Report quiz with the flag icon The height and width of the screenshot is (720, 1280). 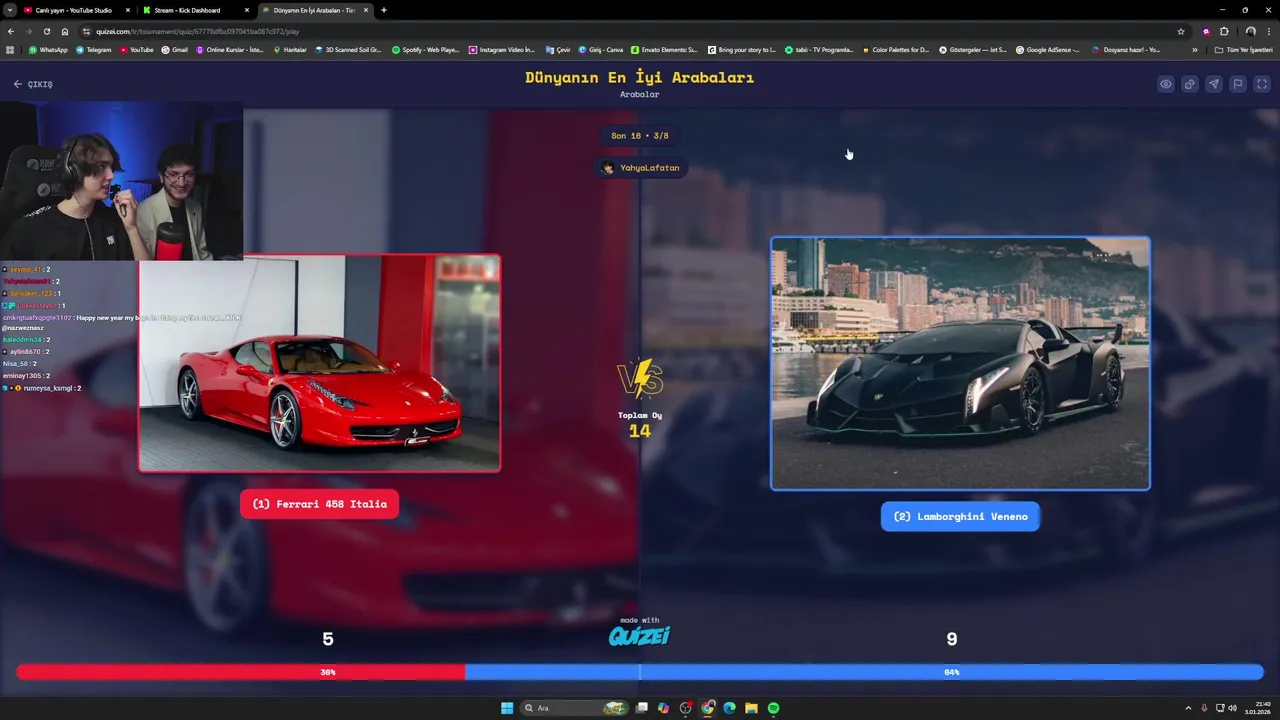tap(1238, 84)
